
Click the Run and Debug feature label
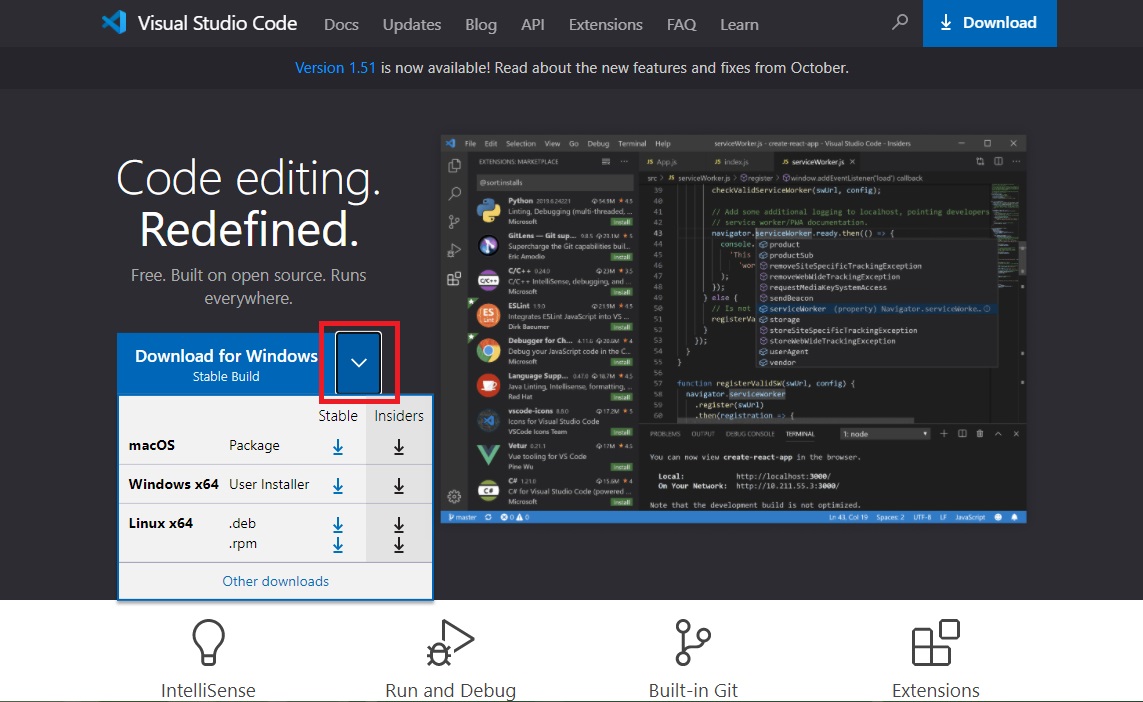tap(450, 690)
